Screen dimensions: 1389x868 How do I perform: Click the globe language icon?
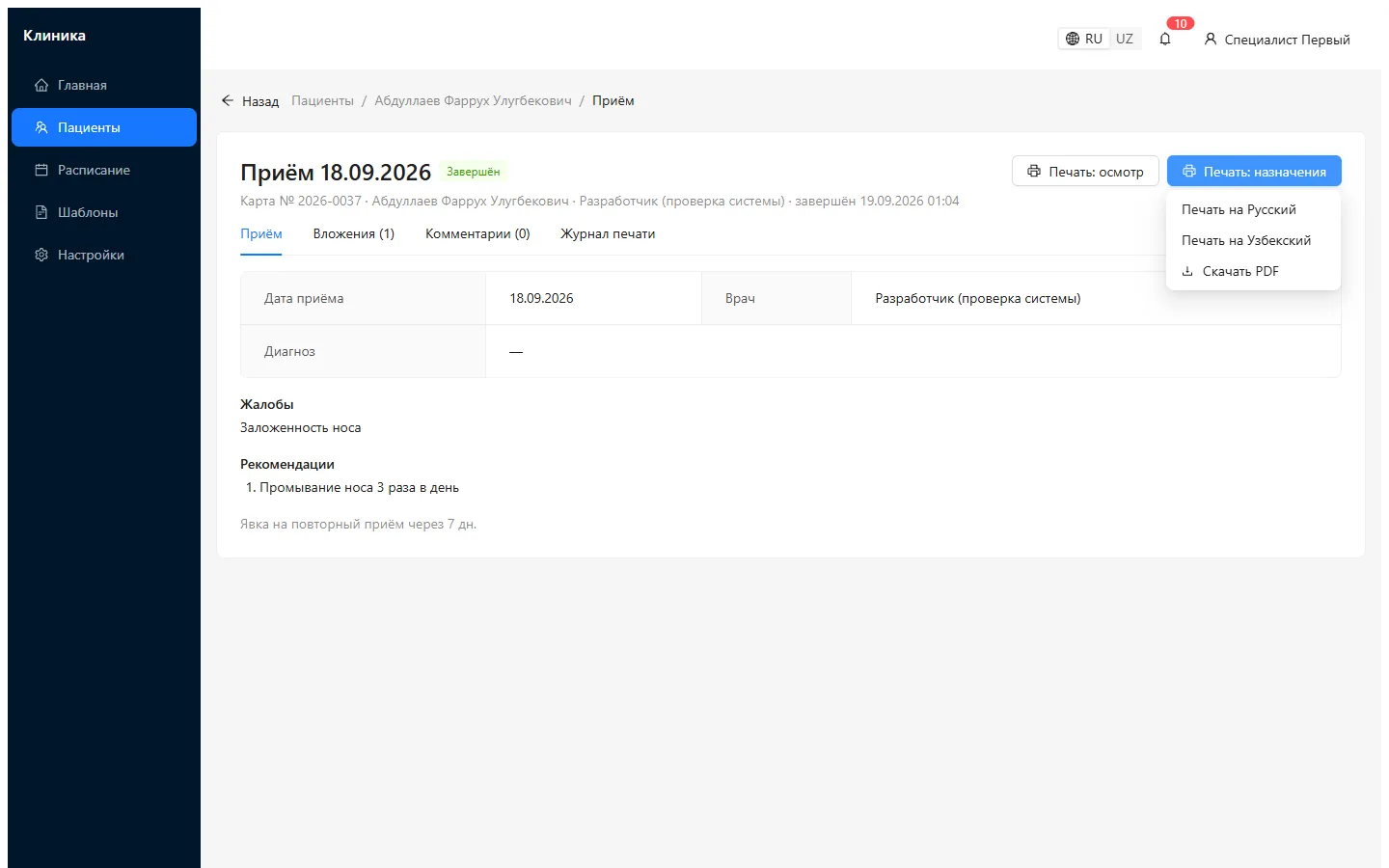[x=1073, y=40]
